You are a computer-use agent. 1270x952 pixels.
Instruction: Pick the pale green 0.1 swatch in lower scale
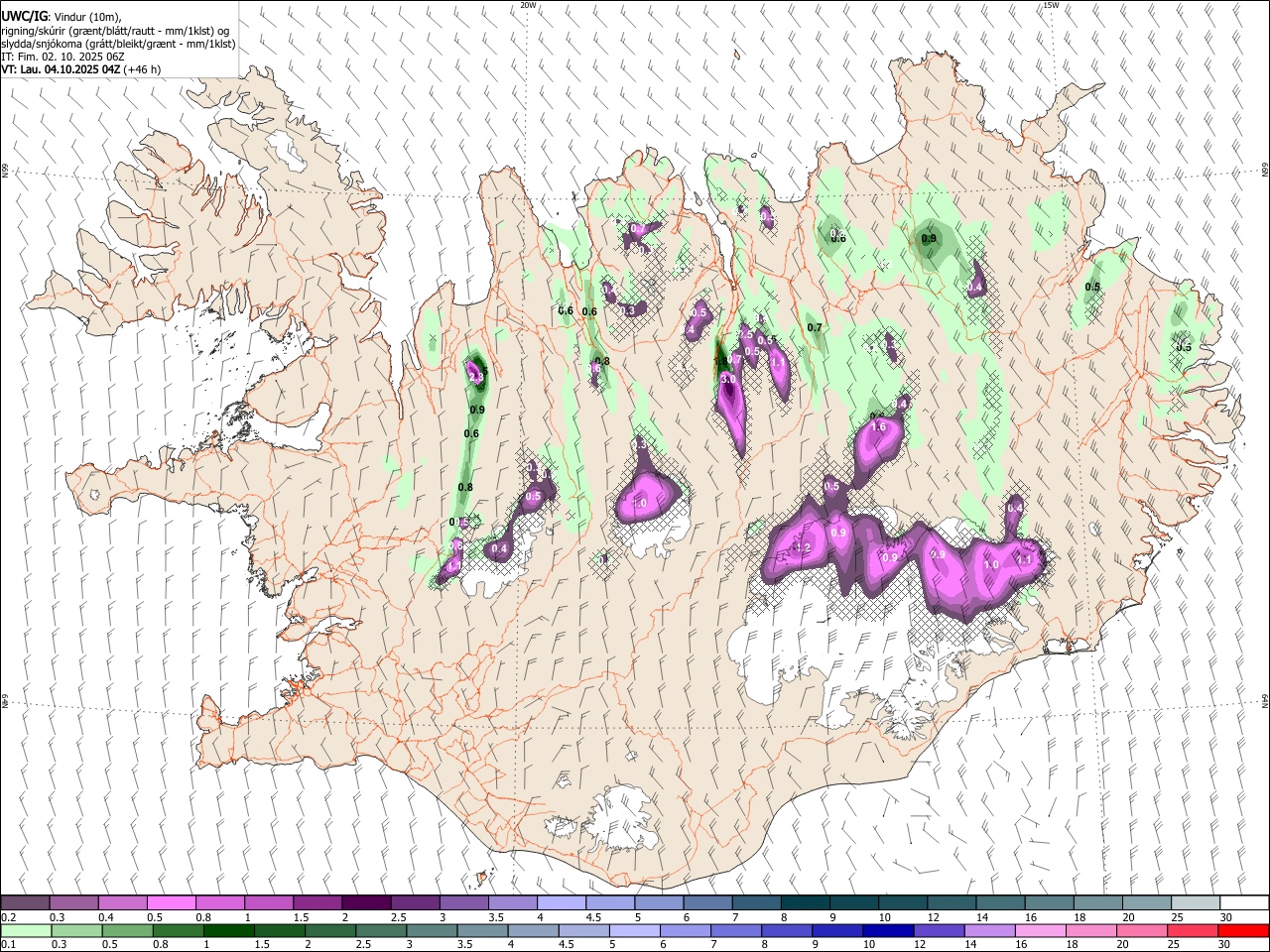tap(25, 931)
